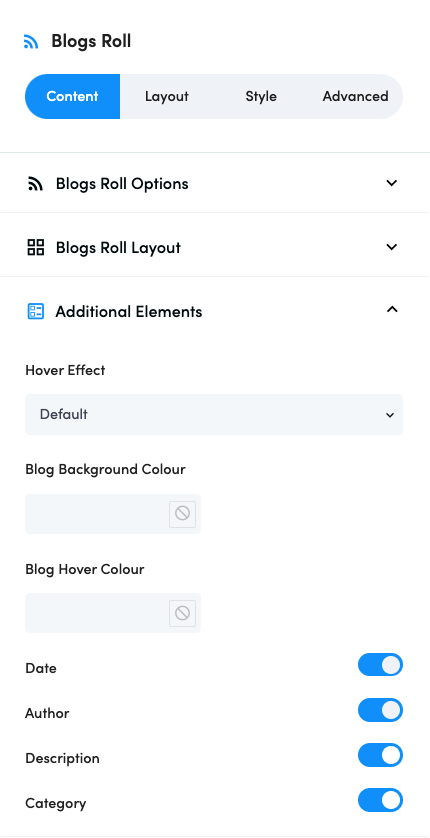Screen dimensions: 430x838
Task: Click the grid icon beside Blogs Roll Layout
Action: coord(36,247)
